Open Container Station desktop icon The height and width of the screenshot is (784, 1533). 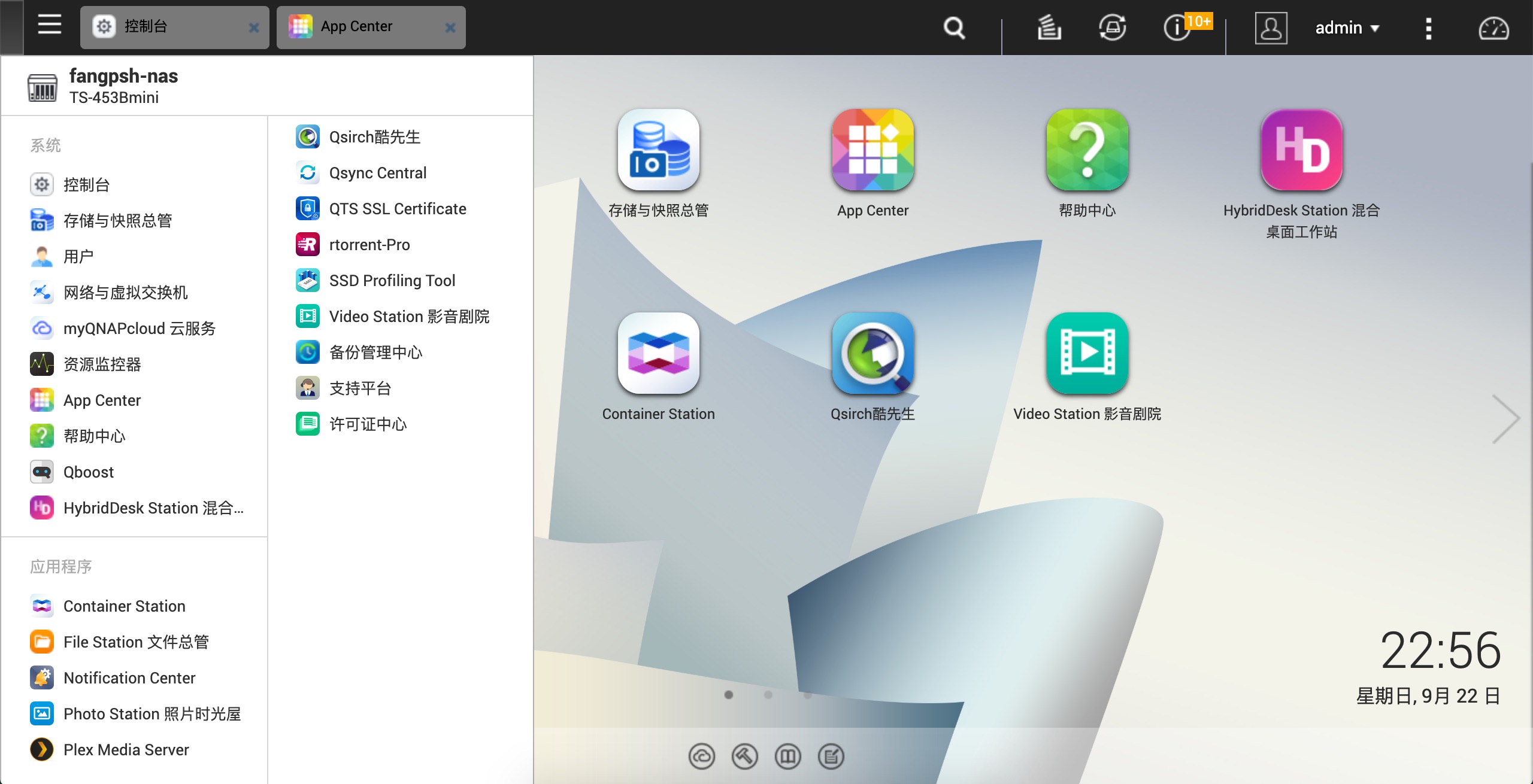(658, 353)
